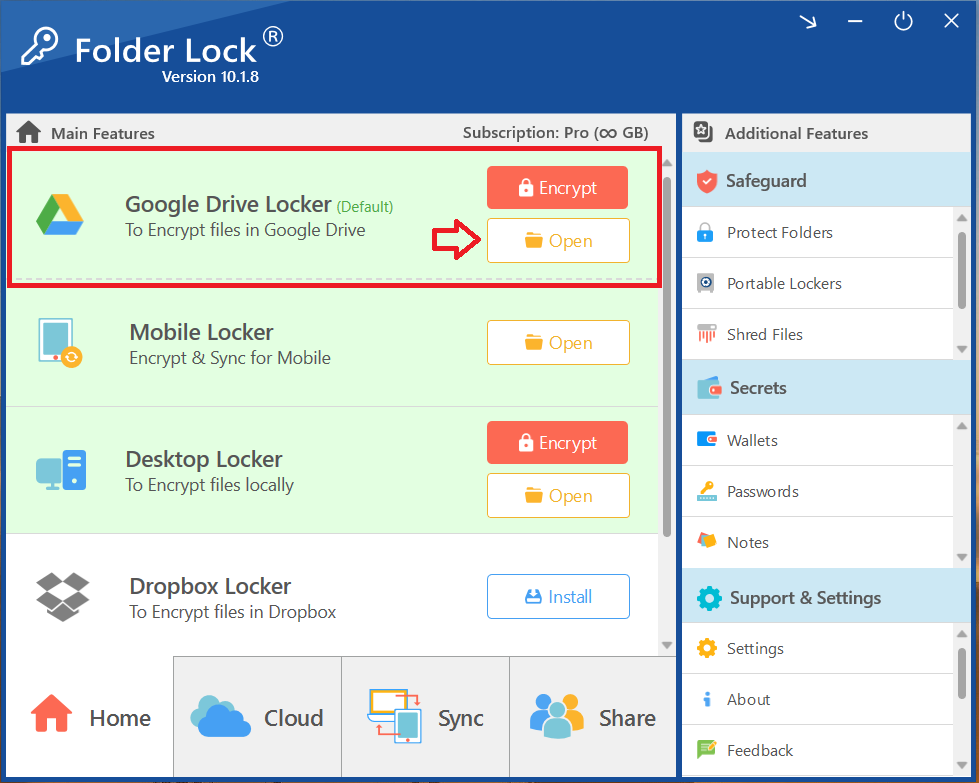Open the About entry
The image size is (979, 783).
tap(818, 699)
